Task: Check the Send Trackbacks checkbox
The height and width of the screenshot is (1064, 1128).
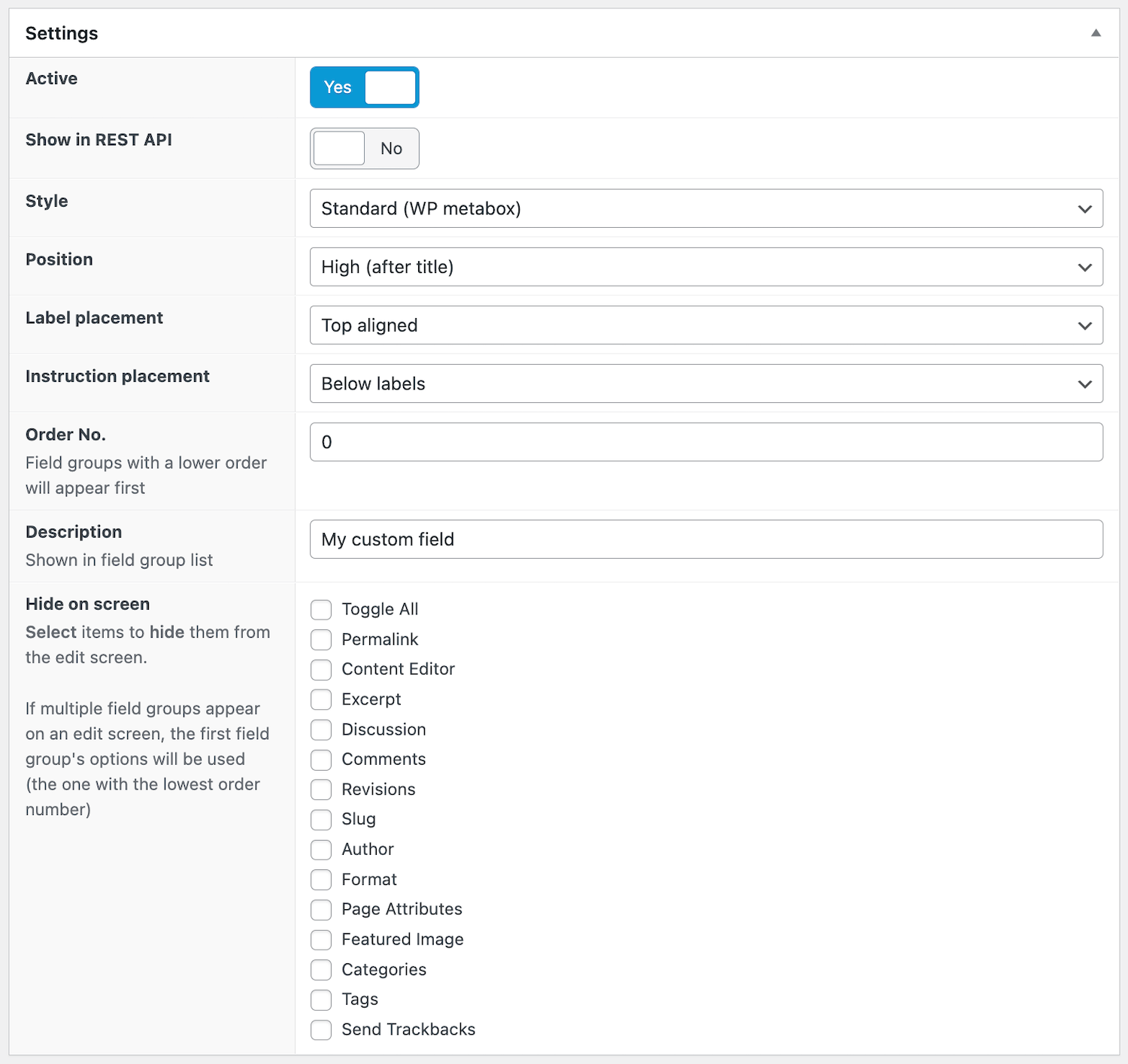Action: pos(321,1030)
